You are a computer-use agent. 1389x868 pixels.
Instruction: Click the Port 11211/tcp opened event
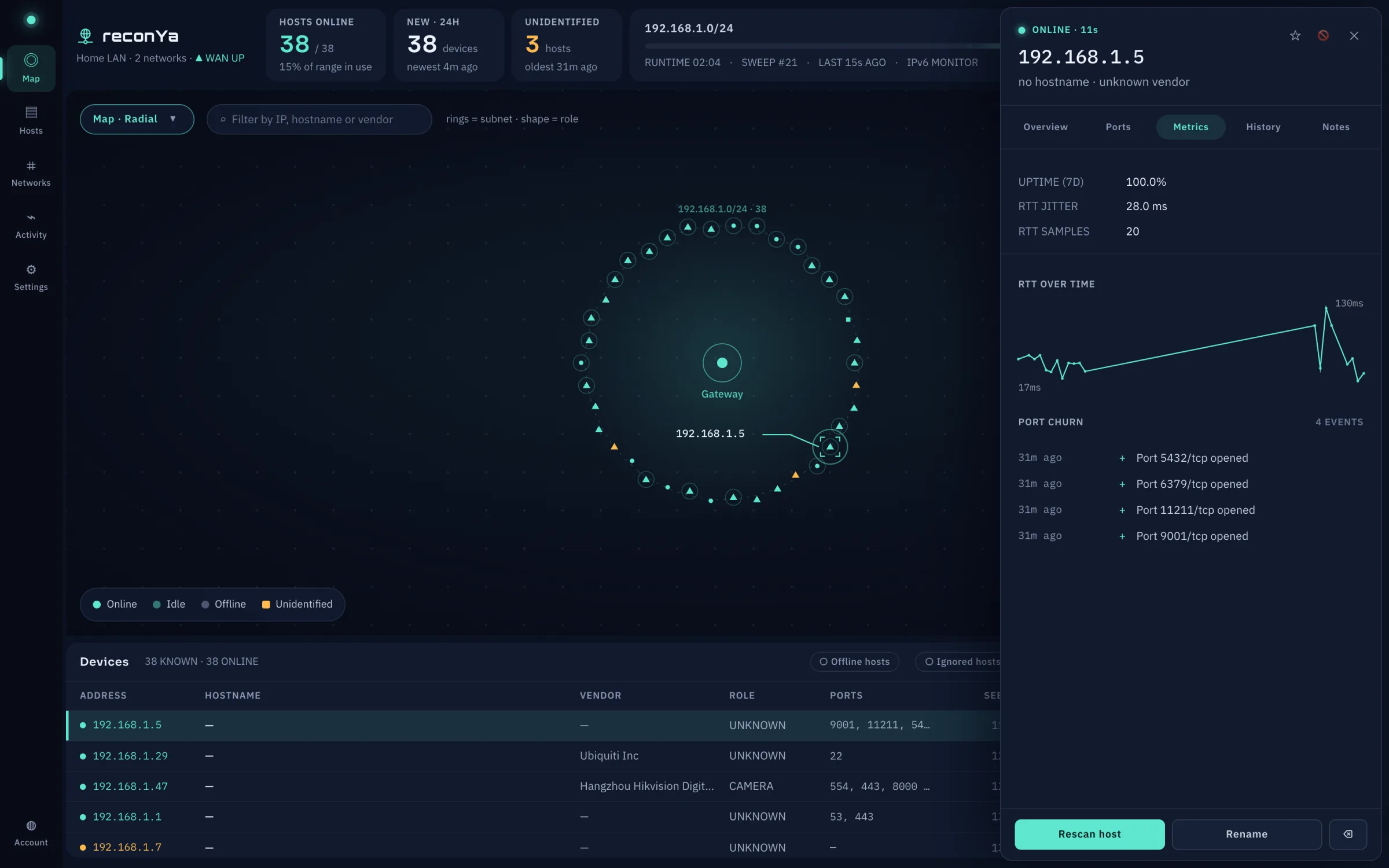(x=1190, y=510)
